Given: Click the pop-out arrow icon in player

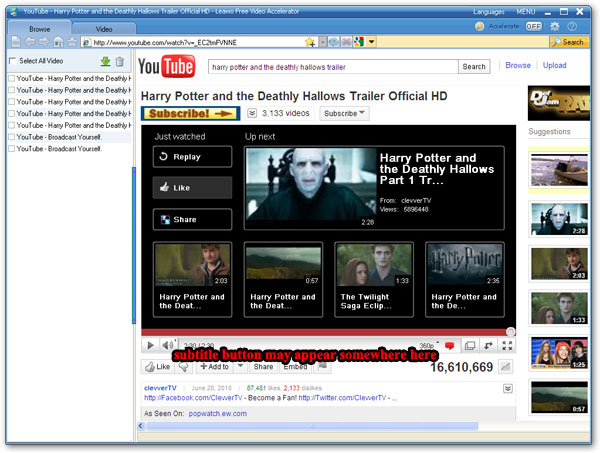Looking at the screenshot, I should (x=488, y=346).
